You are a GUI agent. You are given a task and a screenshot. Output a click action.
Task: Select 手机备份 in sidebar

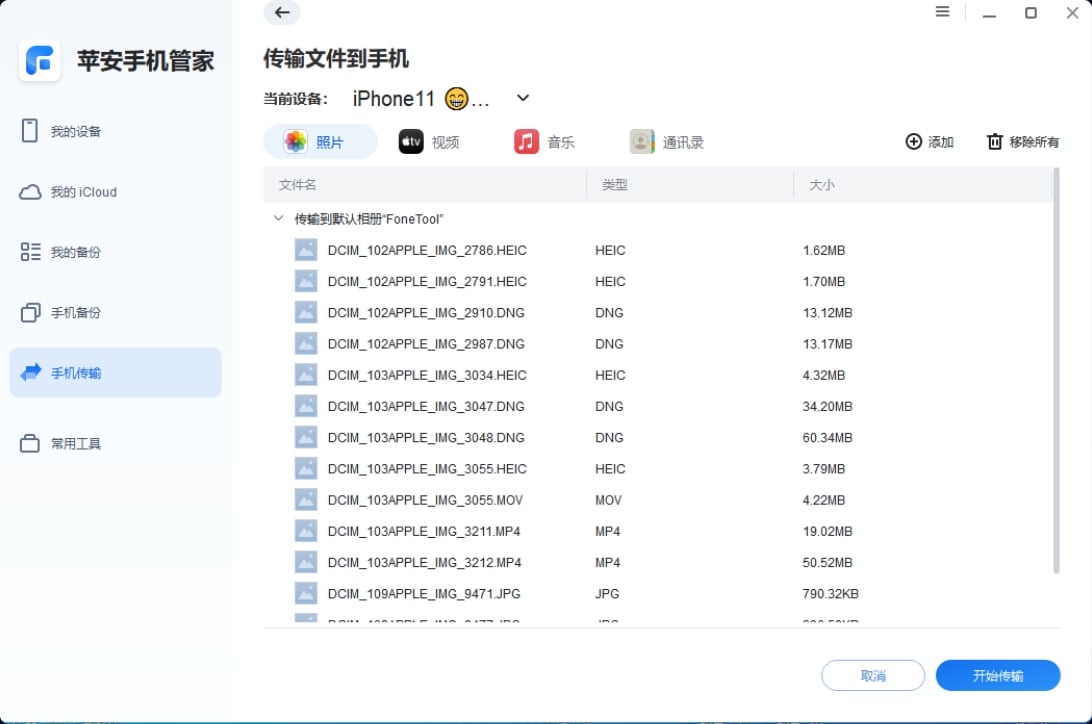[75, 313]
